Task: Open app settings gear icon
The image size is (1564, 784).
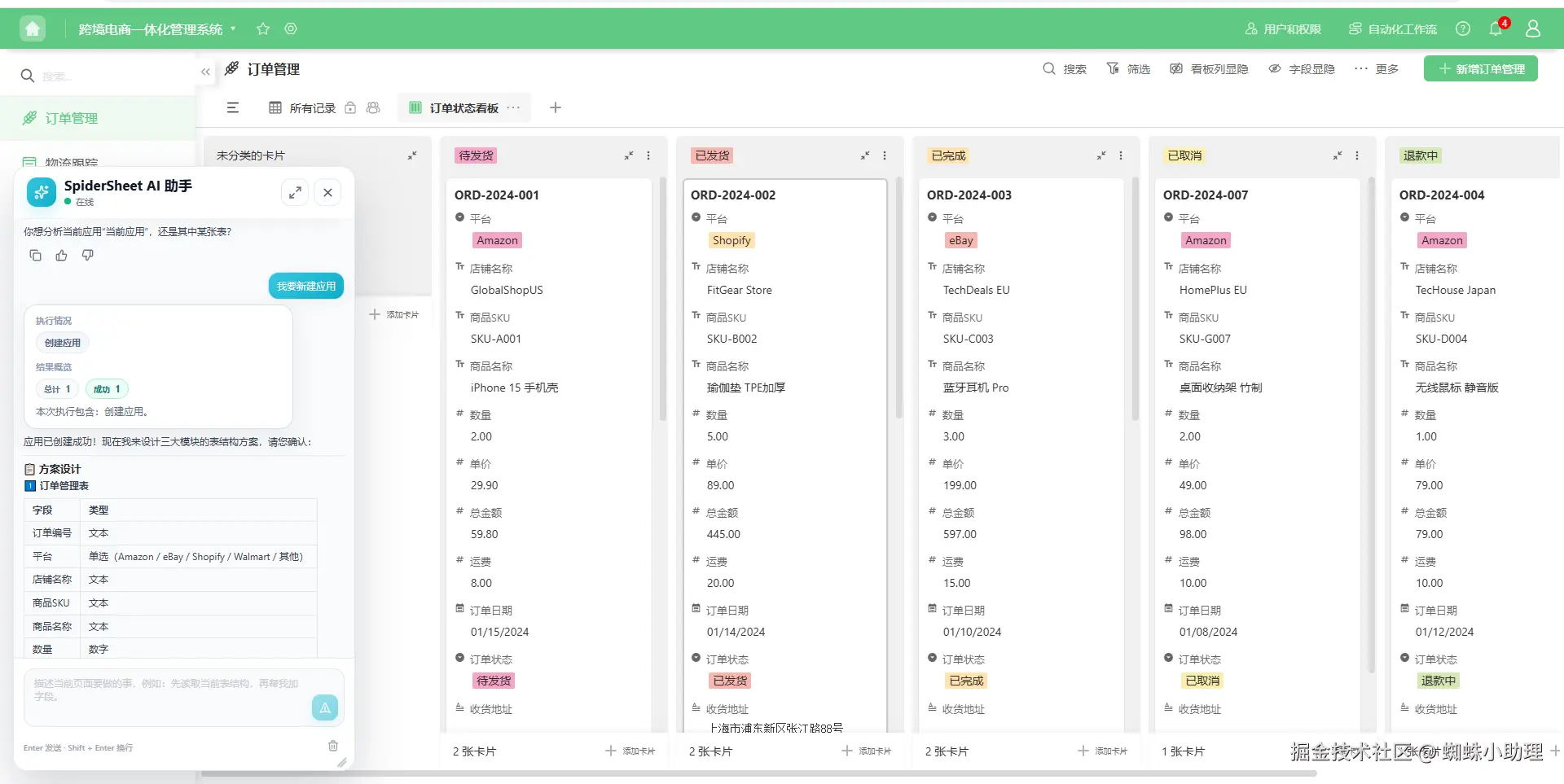Action: point(291,29)
